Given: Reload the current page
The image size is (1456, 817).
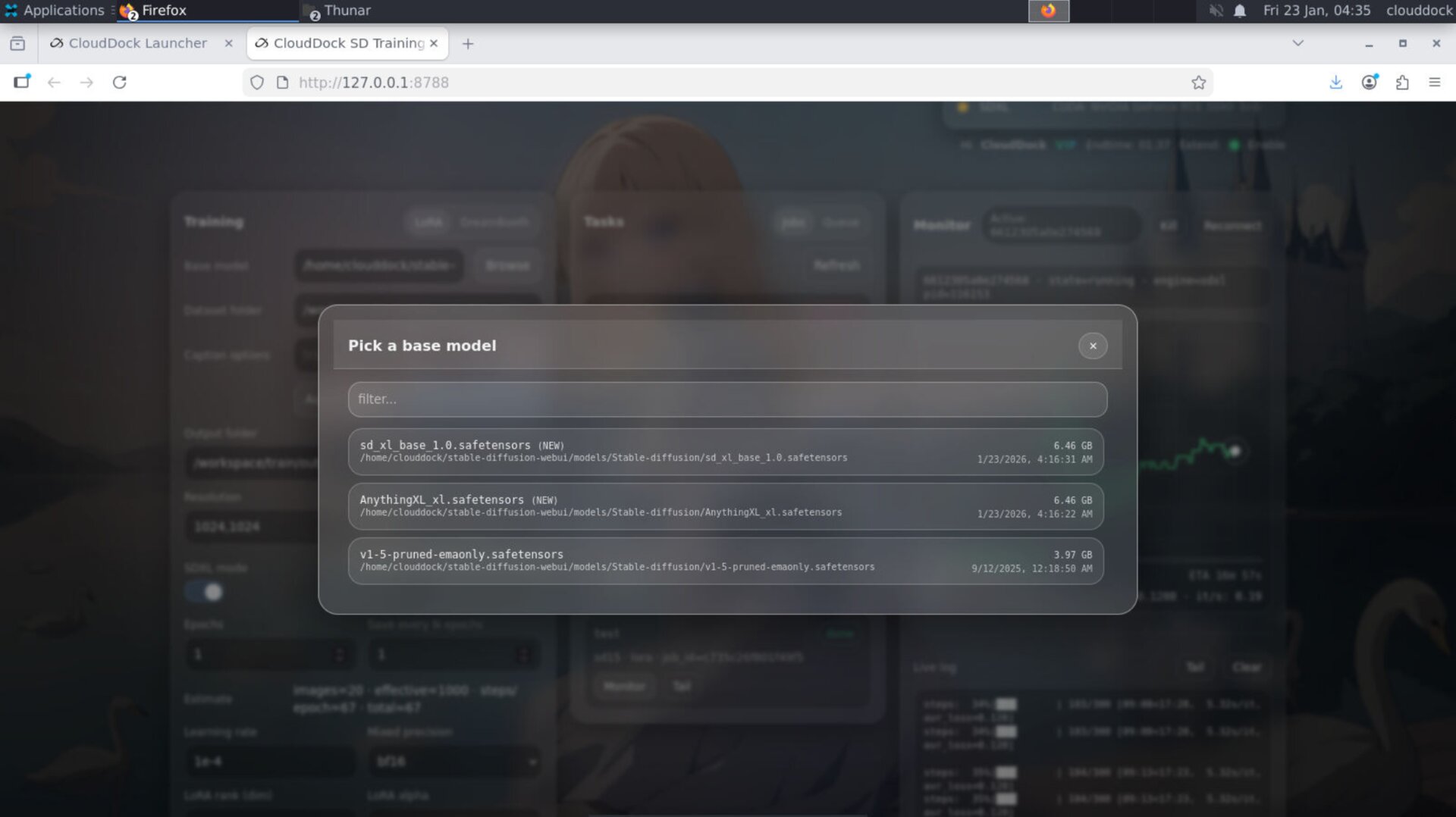Looking at the screenshot, I should tap(121, 83).
